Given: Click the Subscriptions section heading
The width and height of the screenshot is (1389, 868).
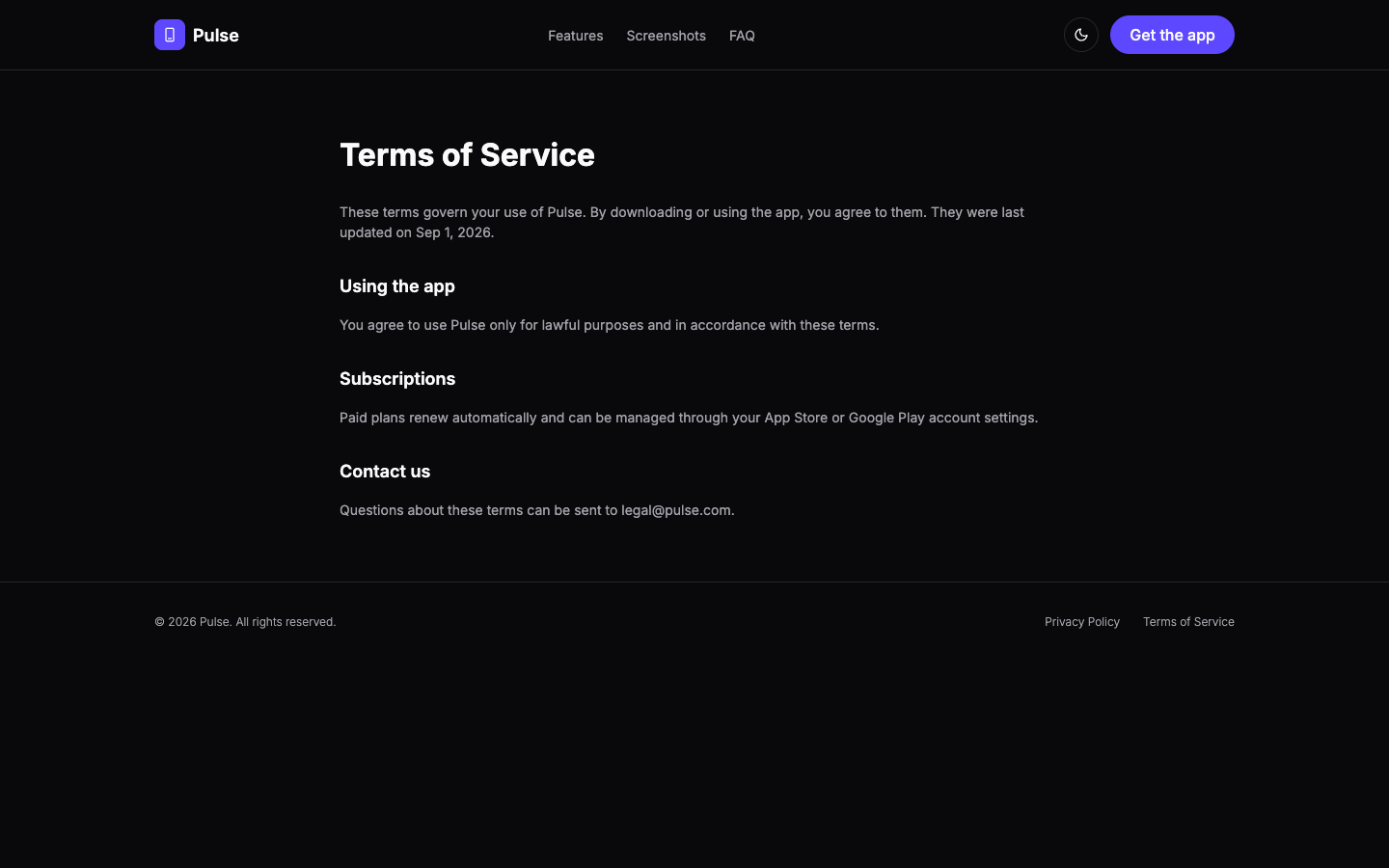Looking at the screenshot, I should [397, 379].
